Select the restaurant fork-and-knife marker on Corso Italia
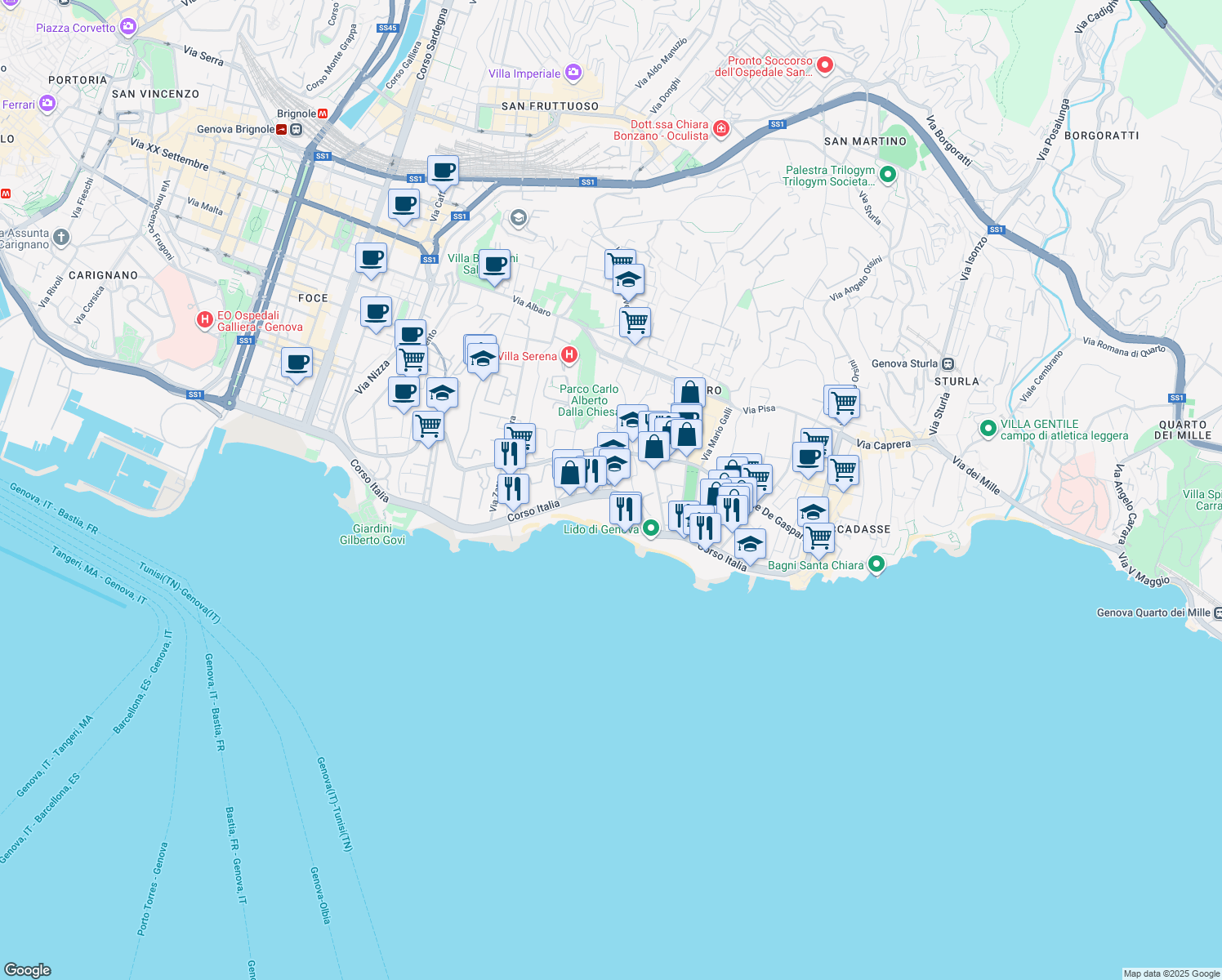Image resolution: width=1222 pixels, height=980 pixels. point(513,488)
